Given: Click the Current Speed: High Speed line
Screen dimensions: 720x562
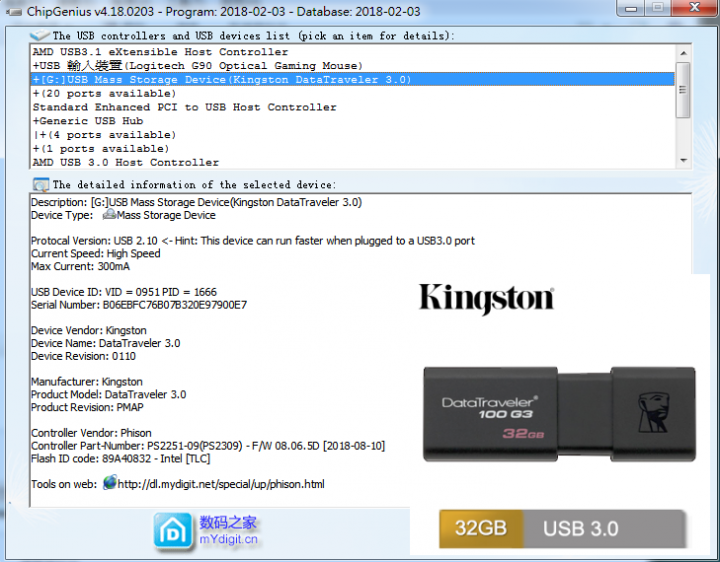Looking at the screenshot, I should tap(96, 253).
